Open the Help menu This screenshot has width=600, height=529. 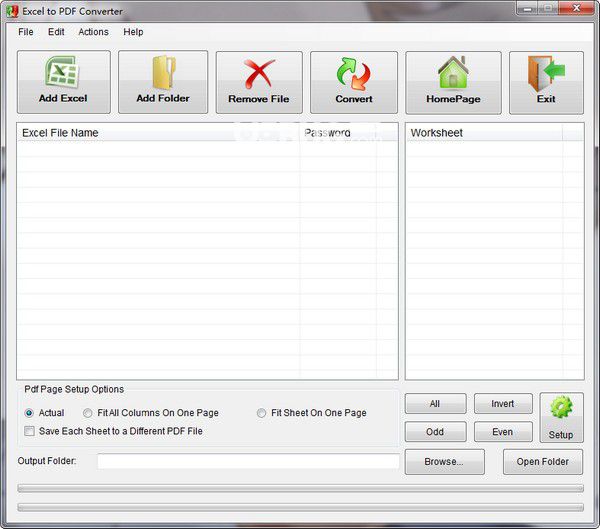133,32
